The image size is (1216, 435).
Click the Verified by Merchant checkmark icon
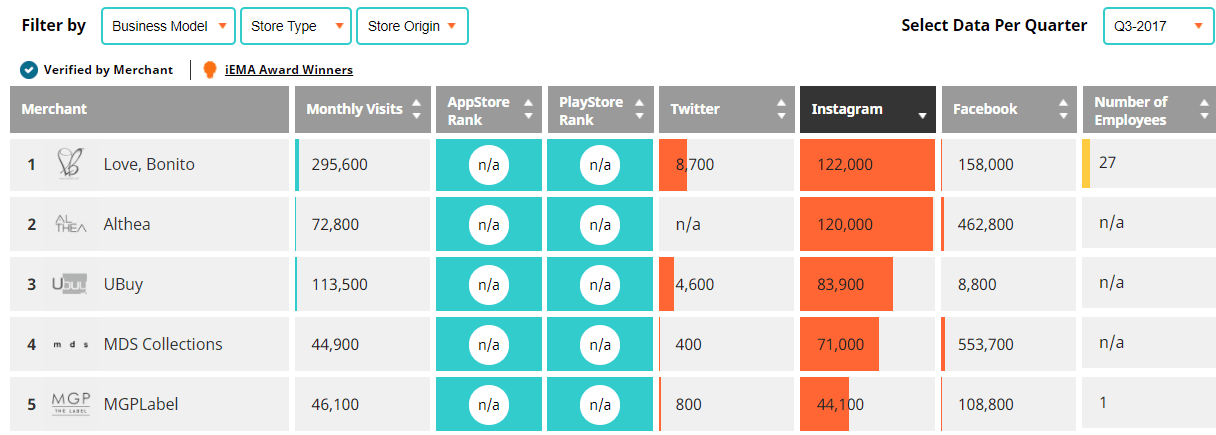point(29,70)
